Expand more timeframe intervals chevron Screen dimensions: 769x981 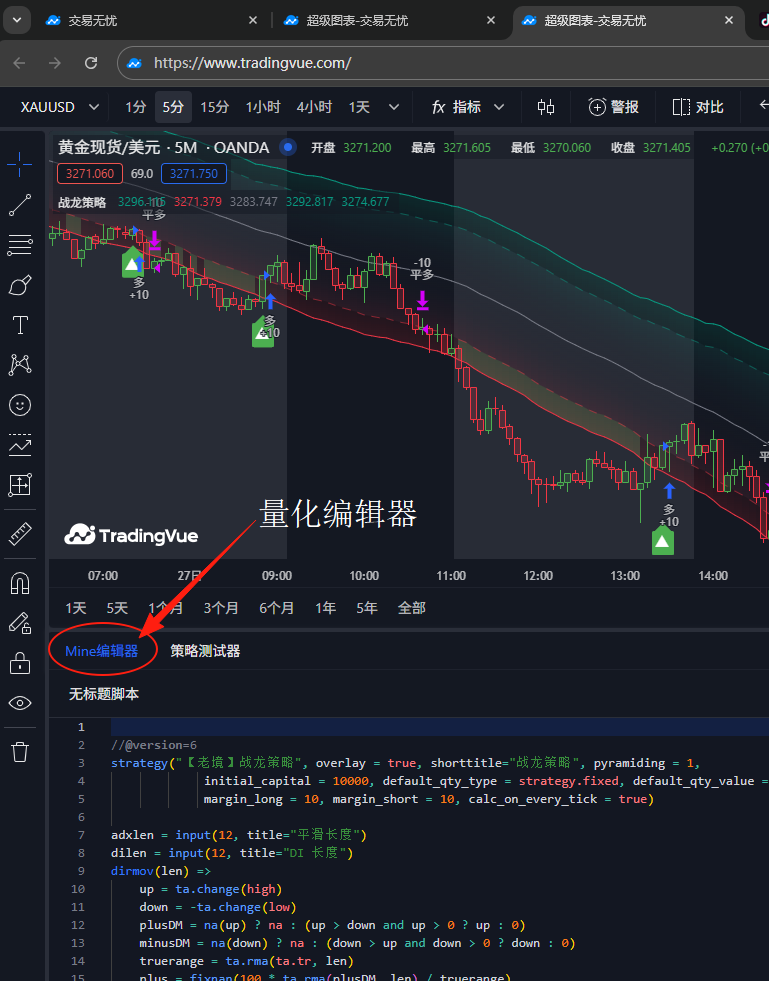[x=394, y=107]
